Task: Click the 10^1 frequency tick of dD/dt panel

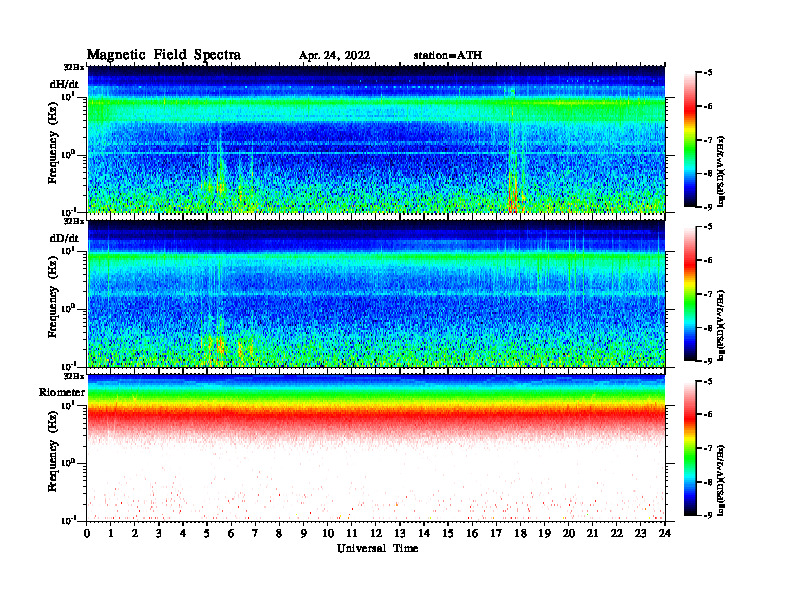Action: pyautogui.click(x=68, y=250)
